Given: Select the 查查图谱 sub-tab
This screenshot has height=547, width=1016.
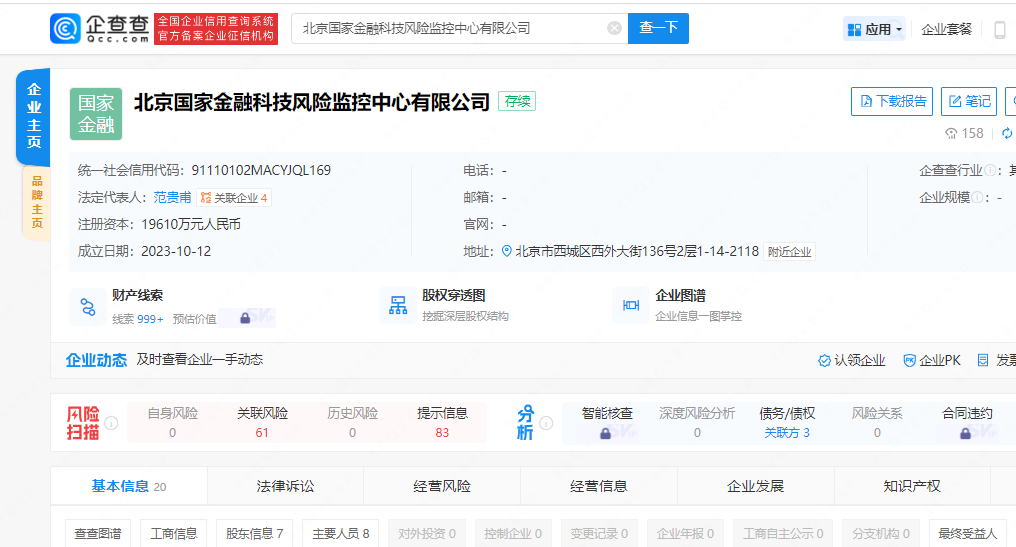Looking at the screenshot, I should point(98,533).
